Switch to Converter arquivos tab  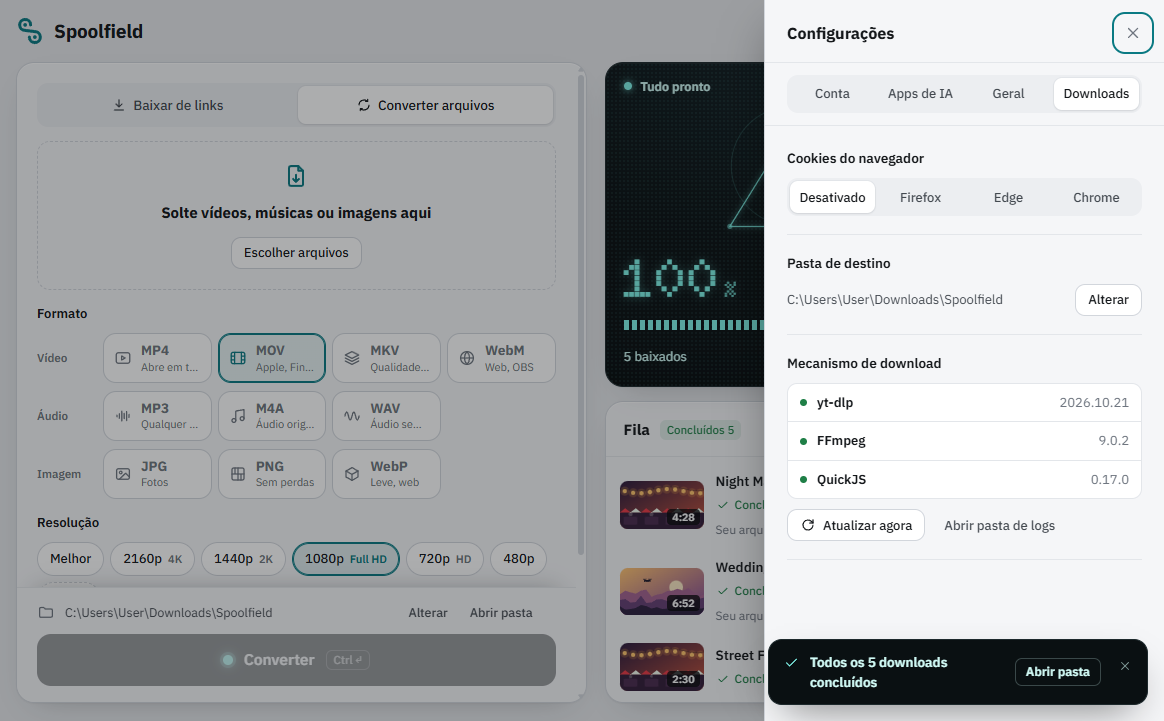(425, 105)
